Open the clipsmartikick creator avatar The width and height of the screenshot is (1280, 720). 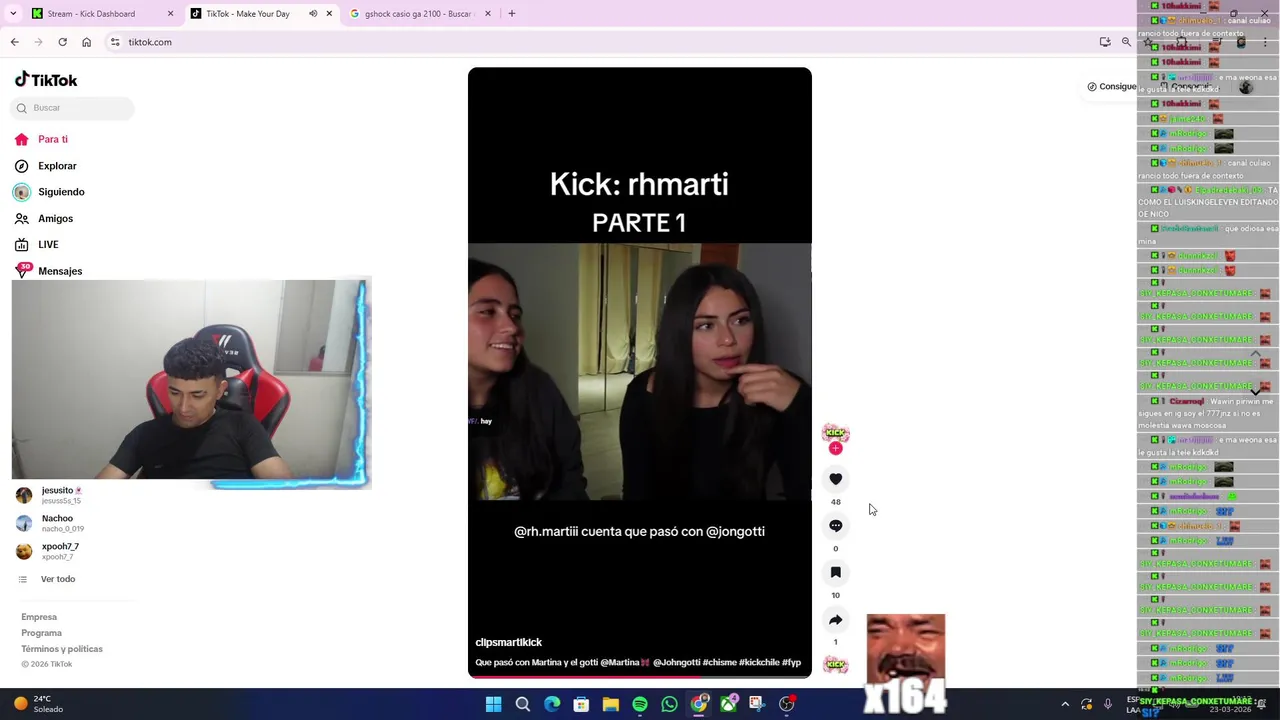pos(836,433)
